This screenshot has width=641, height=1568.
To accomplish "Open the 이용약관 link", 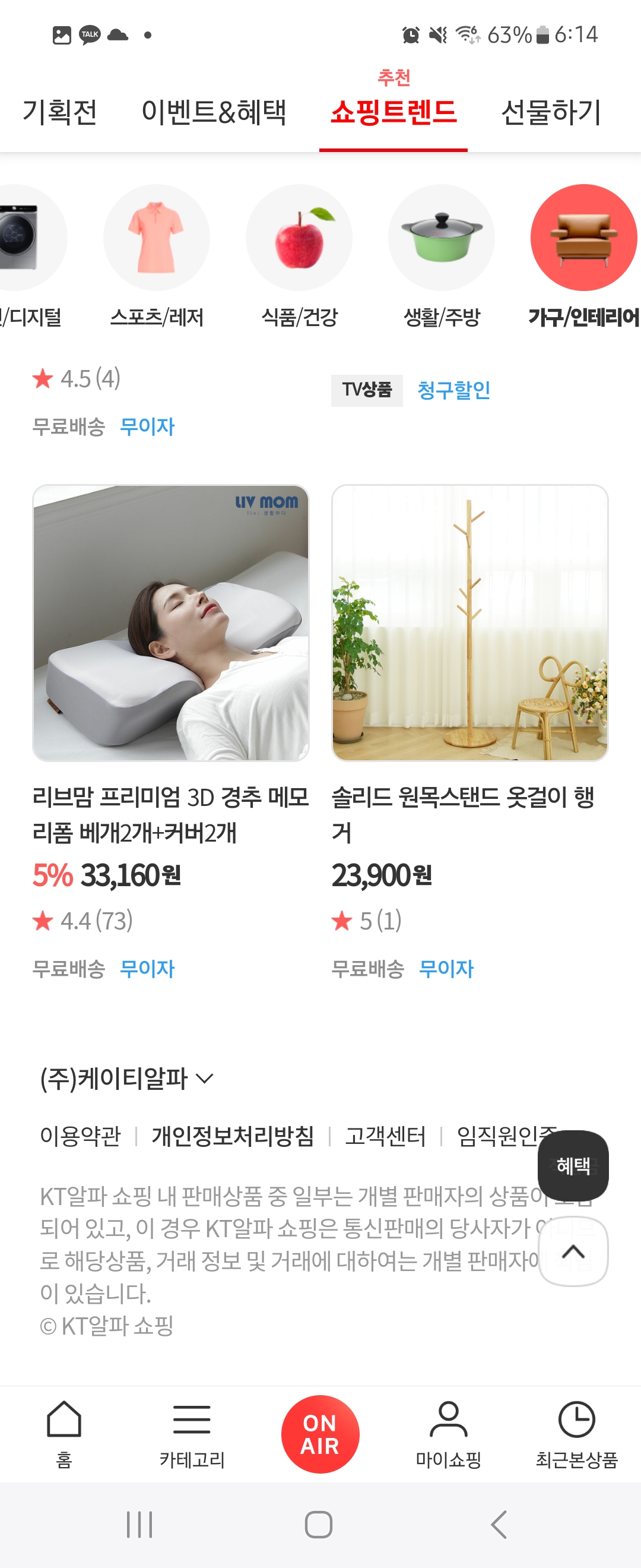I will [x=80, y=1135].
